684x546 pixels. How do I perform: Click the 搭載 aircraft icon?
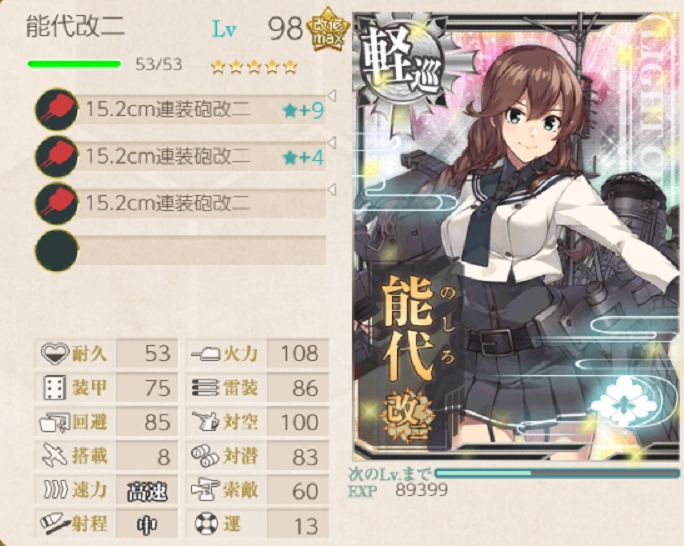[55, 456]
